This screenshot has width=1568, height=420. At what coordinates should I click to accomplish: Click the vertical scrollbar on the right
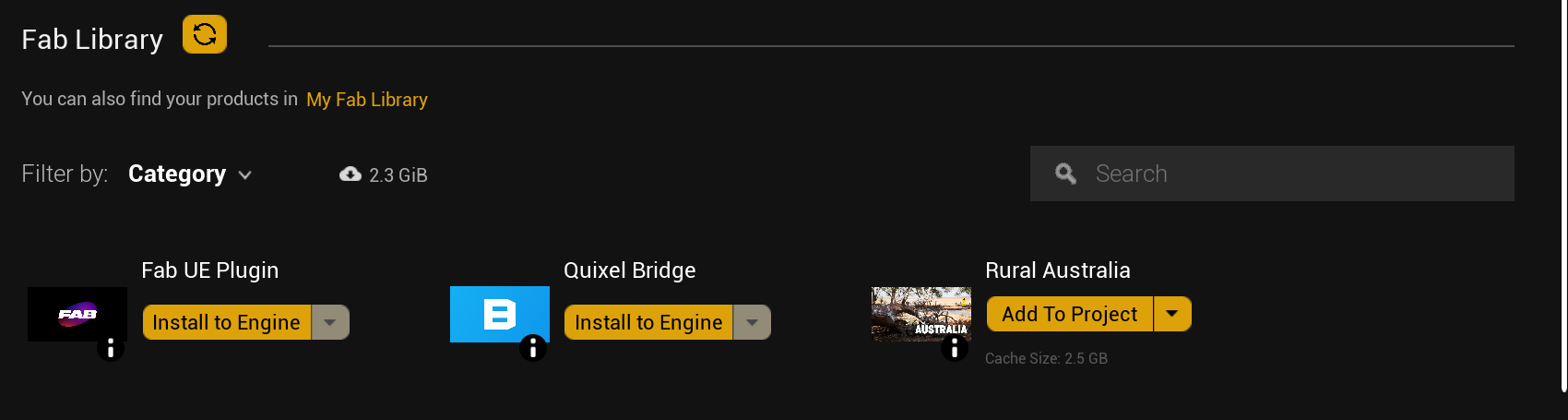coord(1562,196)
